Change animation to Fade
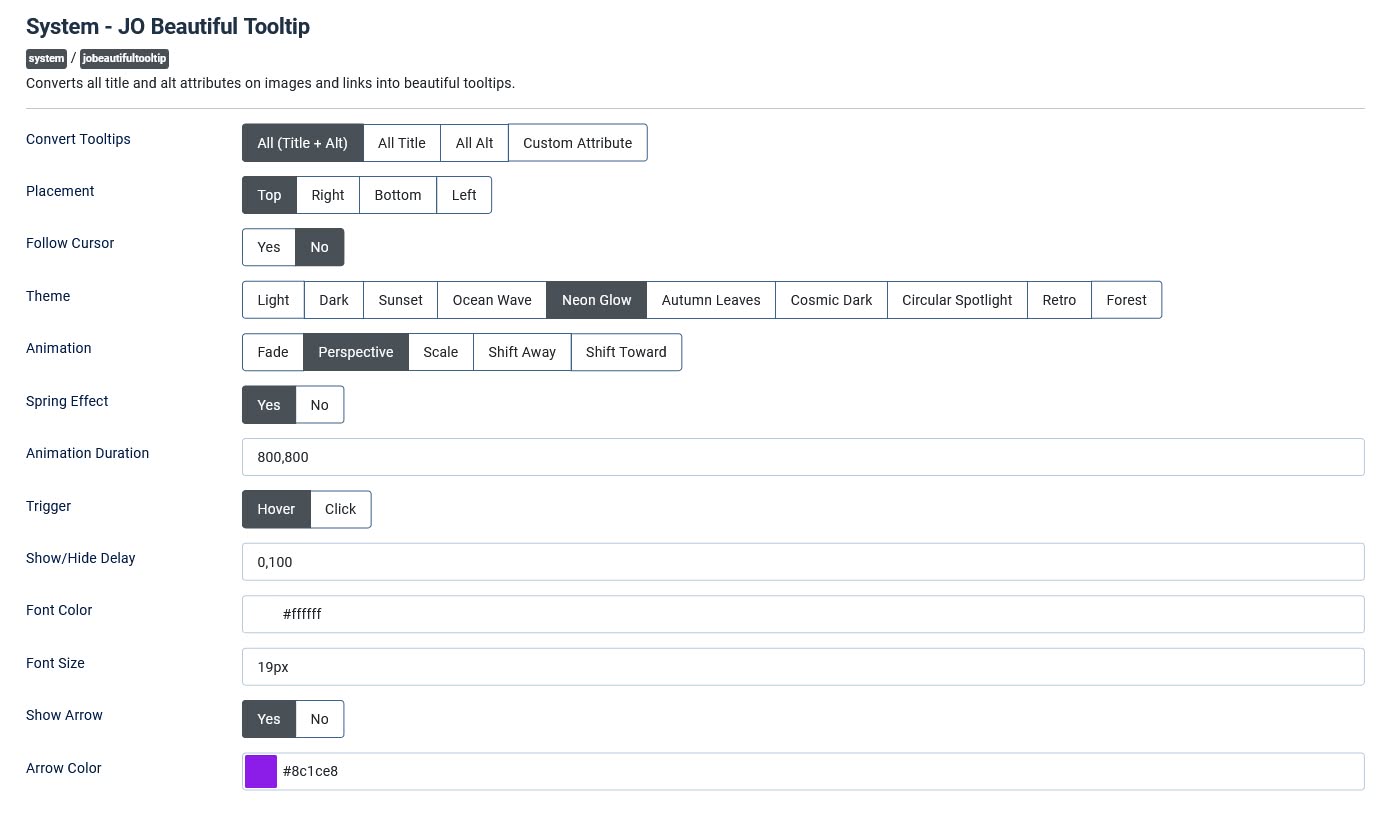 272,352
